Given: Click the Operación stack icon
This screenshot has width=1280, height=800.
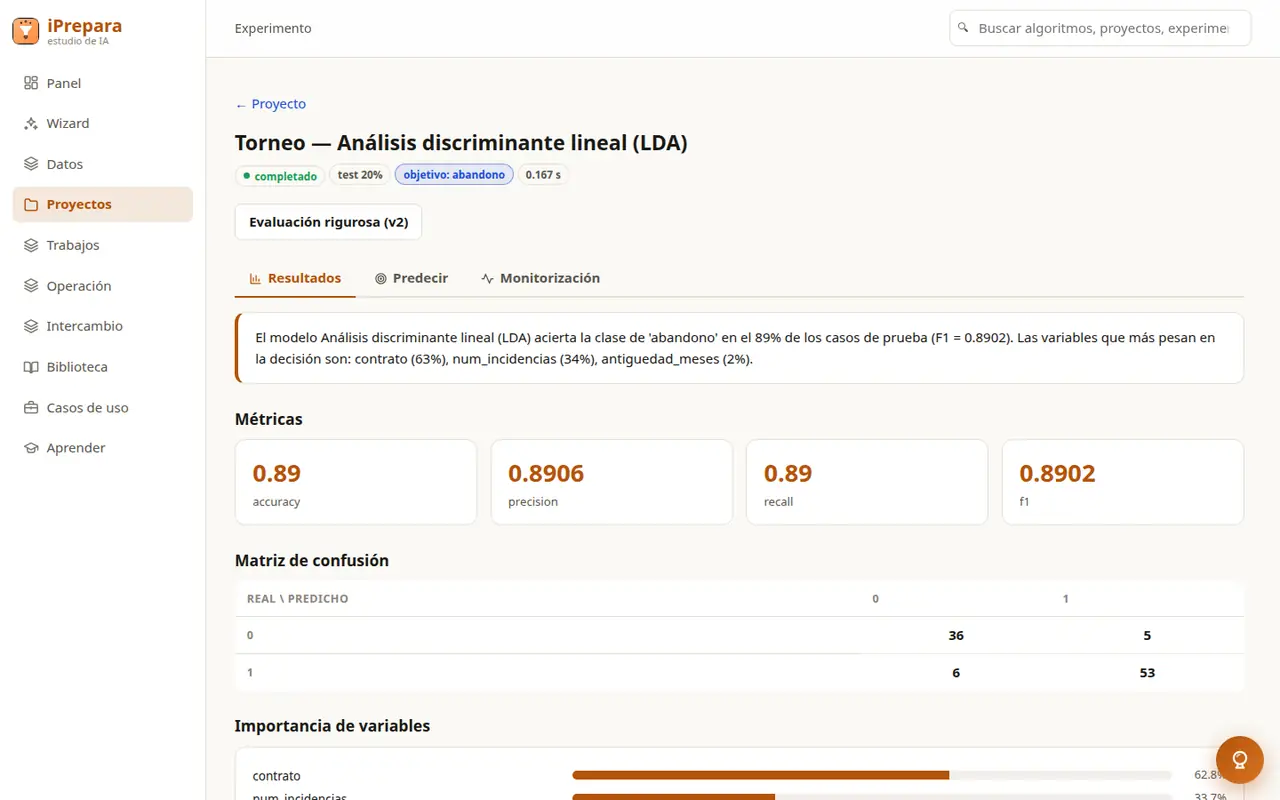Looking at the screenshot, I should 31,286.
